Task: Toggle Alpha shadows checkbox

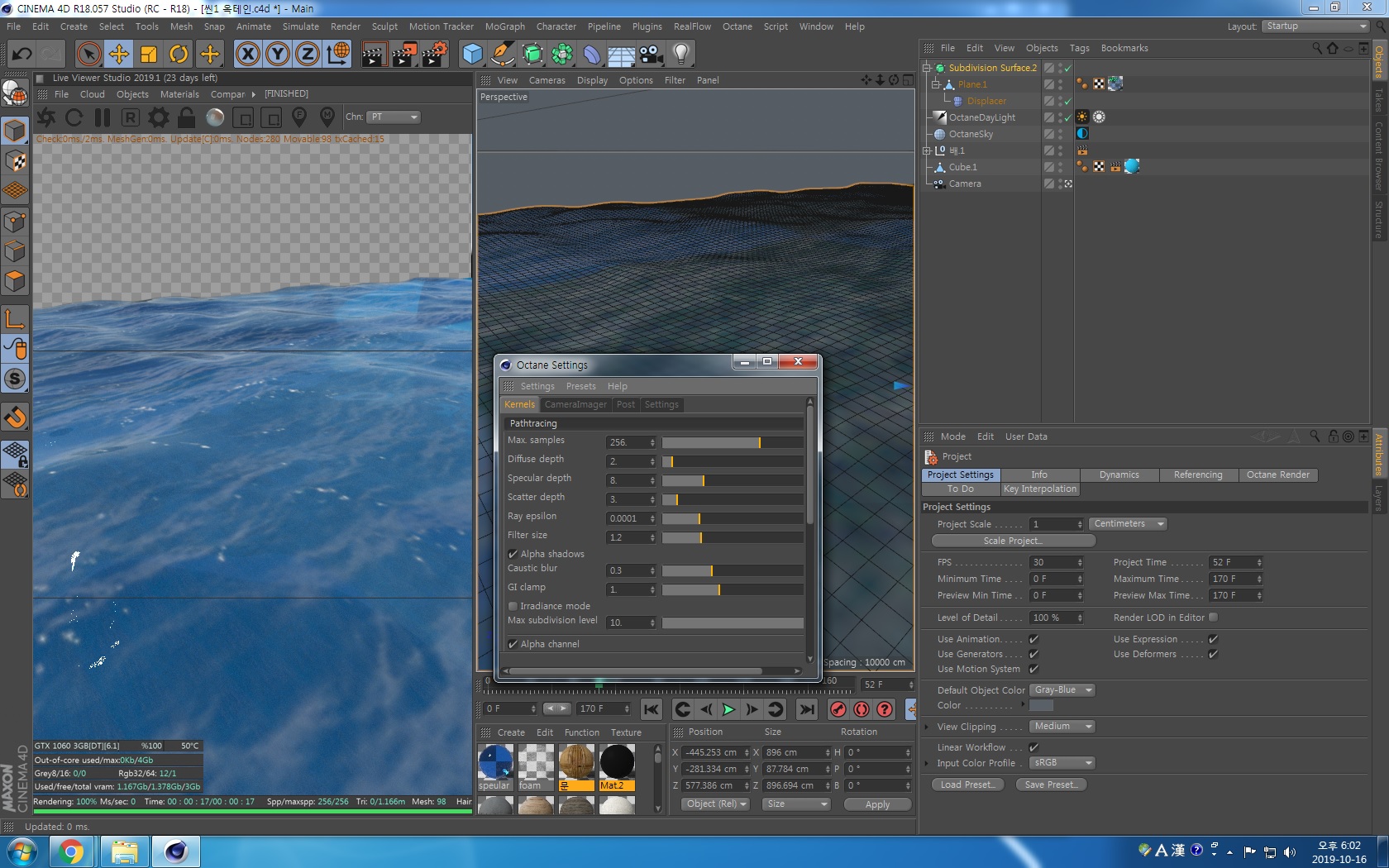Action: (x=513, y=554)
